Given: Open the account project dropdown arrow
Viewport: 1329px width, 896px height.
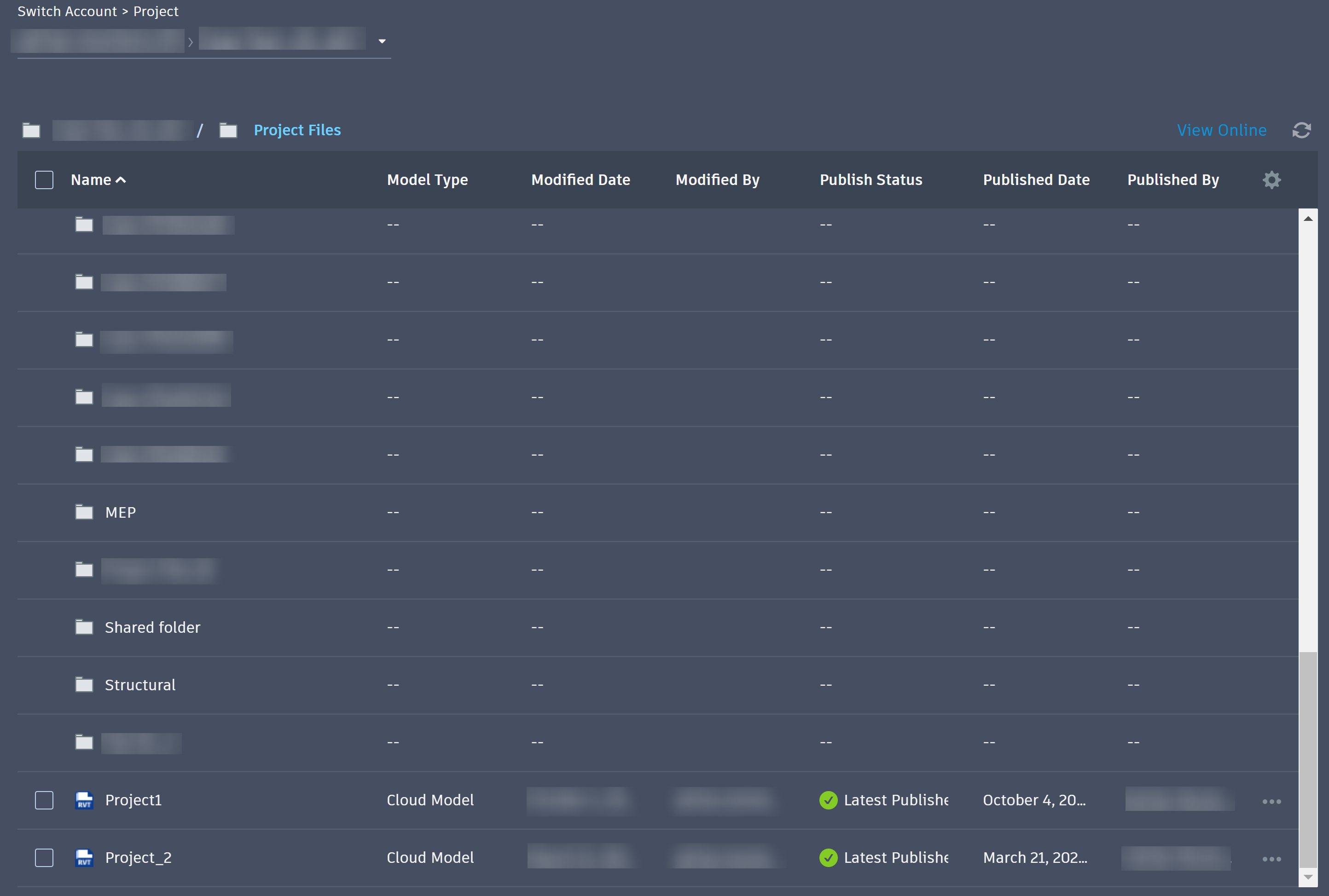Looking at the screenshot, I should [x=382, y=41].
